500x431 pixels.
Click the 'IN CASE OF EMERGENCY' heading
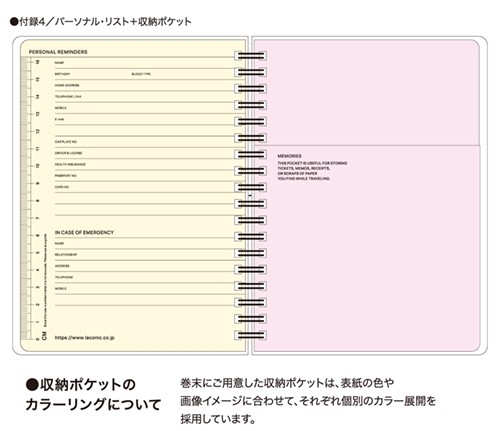tap(84, 232)
